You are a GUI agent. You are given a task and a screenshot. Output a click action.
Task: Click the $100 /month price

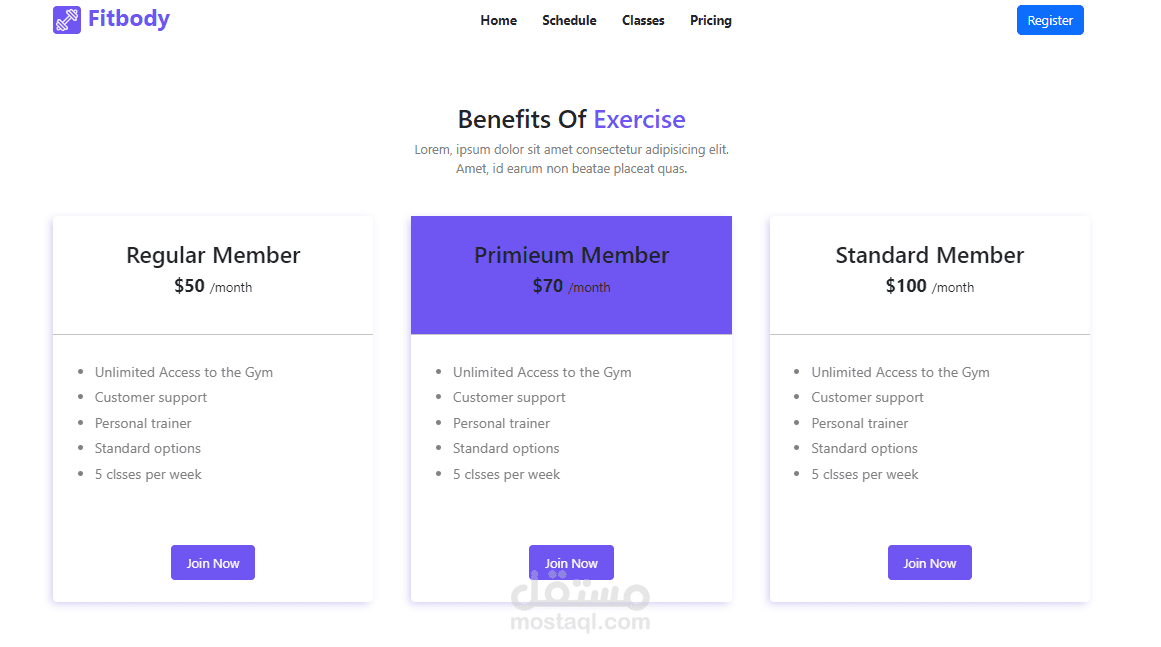(930, 286)
